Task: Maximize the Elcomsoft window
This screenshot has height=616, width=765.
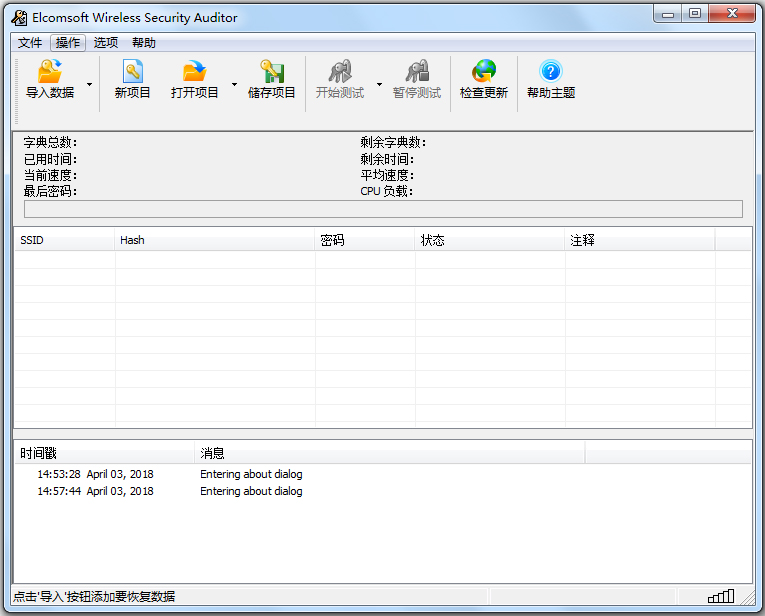Action: coord(695,14)
